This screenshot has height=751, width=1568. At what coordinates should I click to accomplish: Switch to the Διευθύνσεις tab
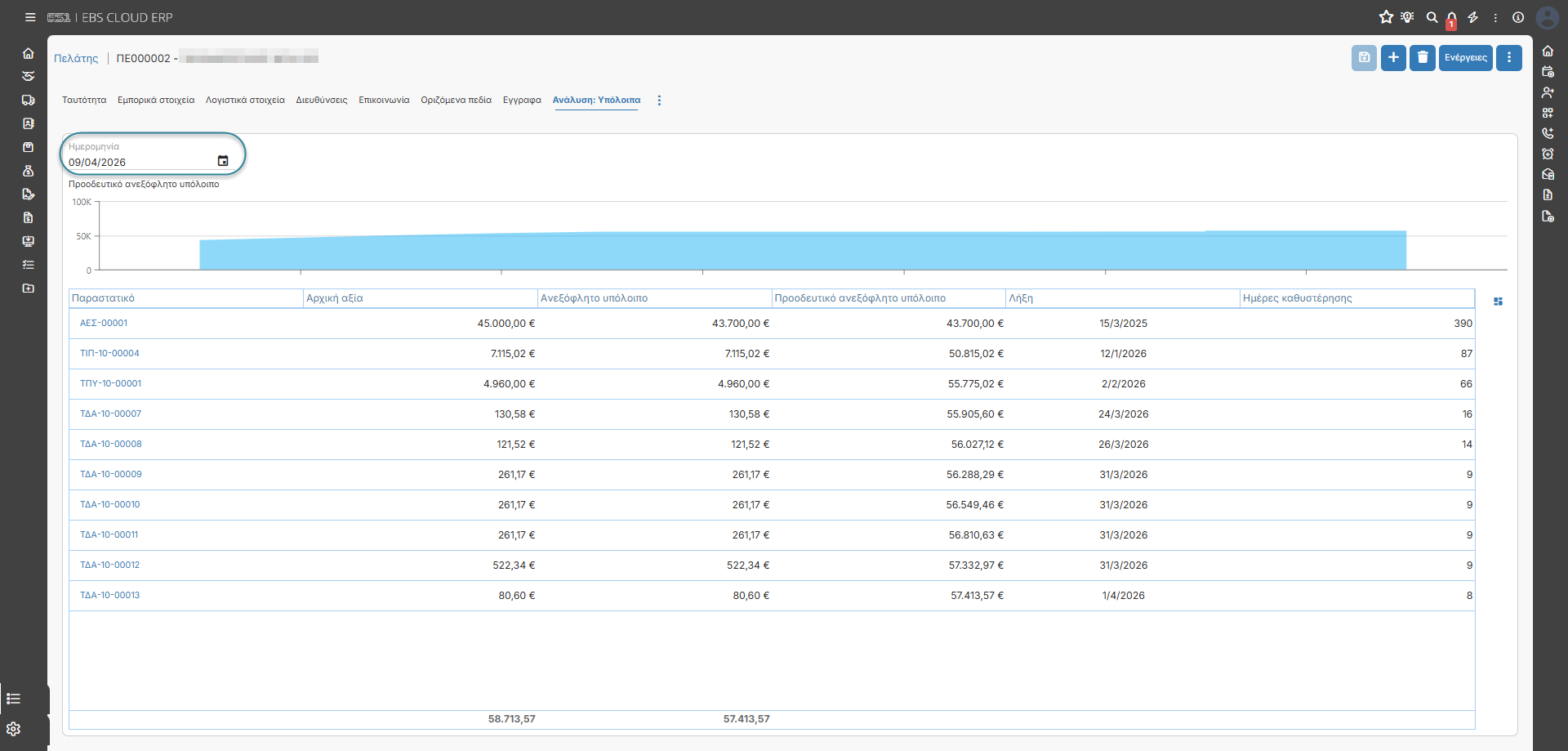click(322, 101)
